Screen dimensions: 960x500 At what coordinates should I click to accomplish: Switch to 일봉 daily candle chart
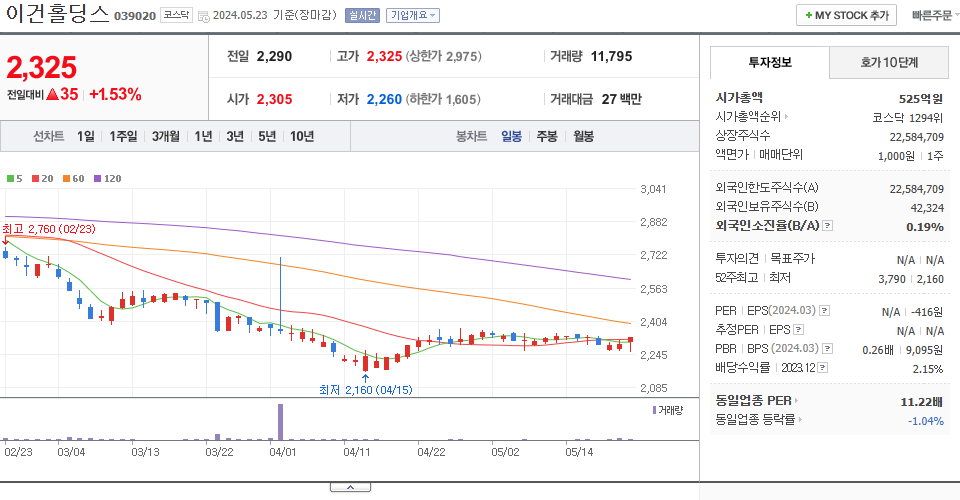[x=512, y=136]
